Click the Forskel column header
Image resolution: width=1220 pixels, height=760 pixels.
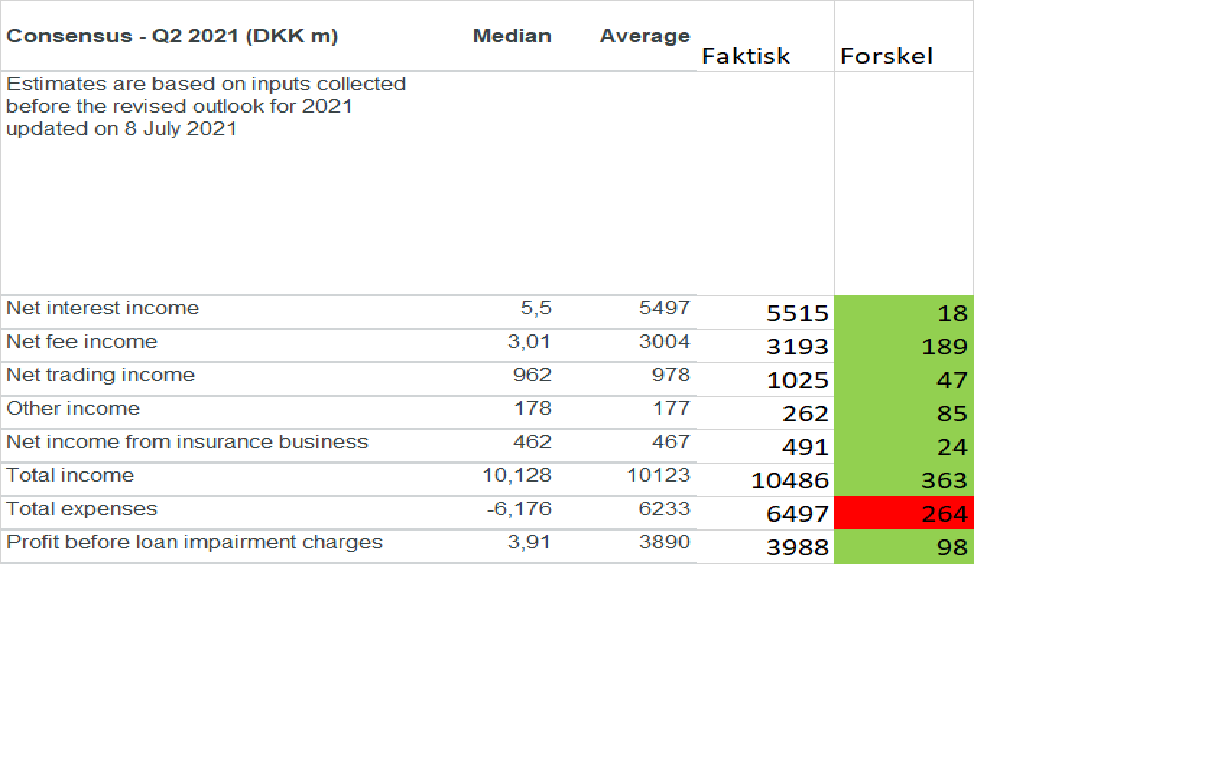(886, 56)
